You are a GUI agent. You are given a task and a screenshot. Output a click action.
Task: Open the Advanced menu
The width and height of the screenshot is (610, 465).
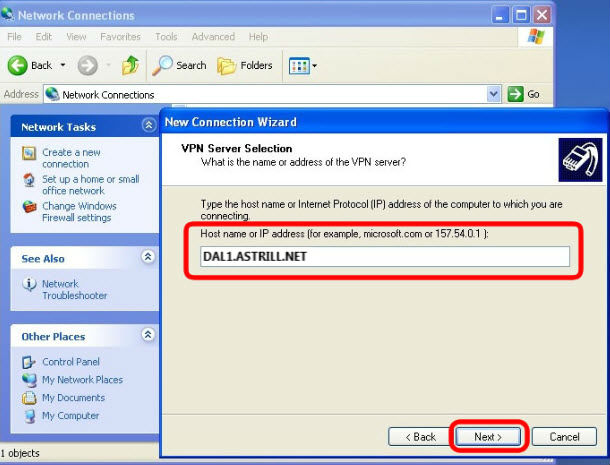click(x=213, y=37)
